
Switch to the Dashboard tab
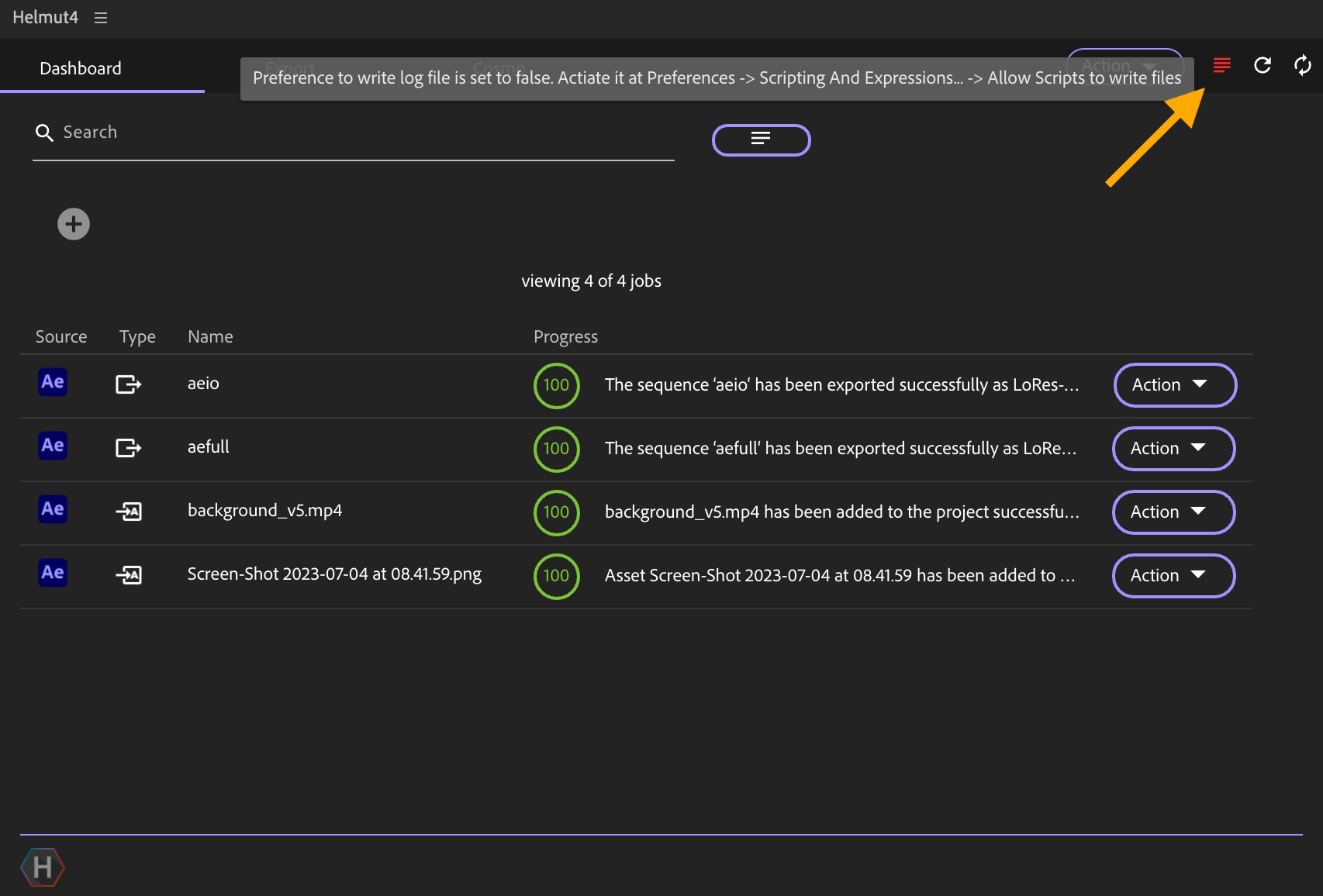[81, 68]
